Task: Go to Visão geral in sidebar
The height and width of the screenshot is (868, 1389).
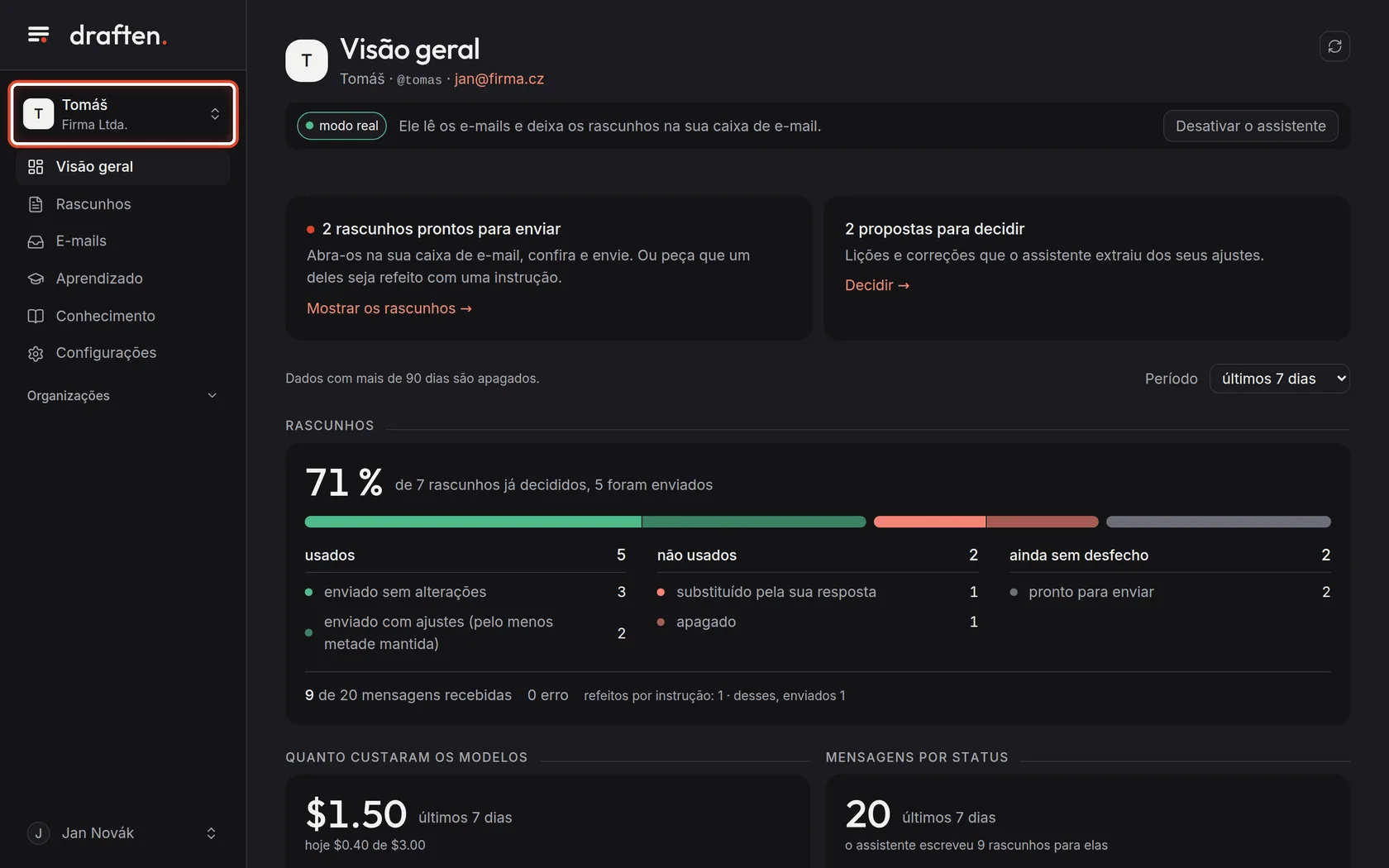Action: 123,167
